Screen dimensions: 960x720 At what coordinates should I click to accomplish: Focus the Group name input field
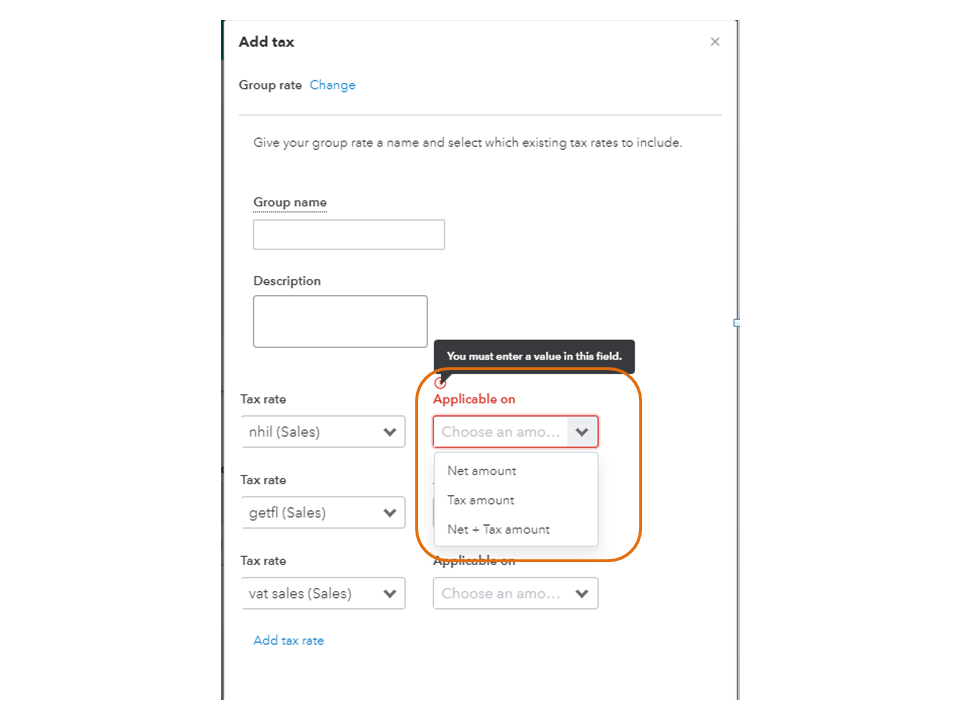click(348, 235)
